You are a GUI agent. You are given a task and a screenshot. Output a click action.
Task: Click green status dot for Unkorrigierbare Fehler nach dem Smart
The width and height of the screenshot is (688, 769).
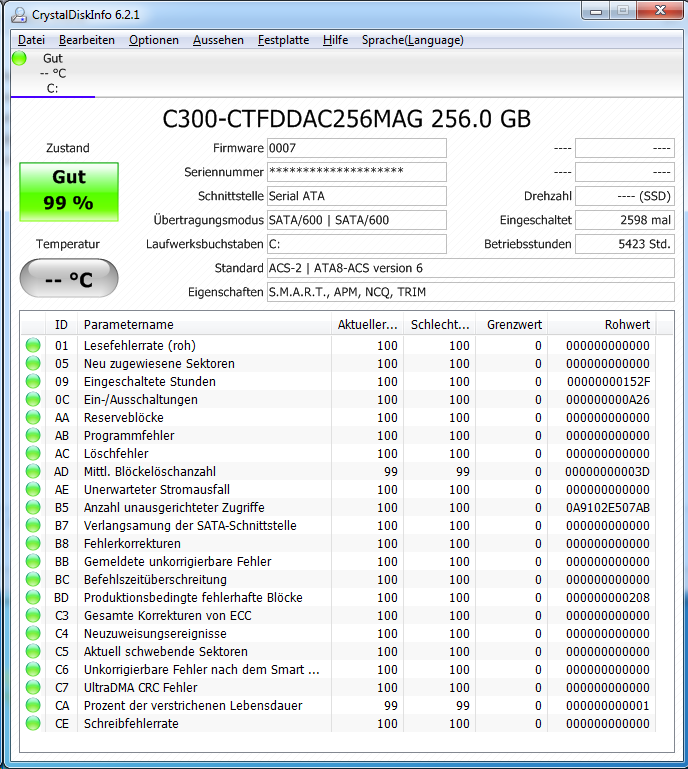33,669
